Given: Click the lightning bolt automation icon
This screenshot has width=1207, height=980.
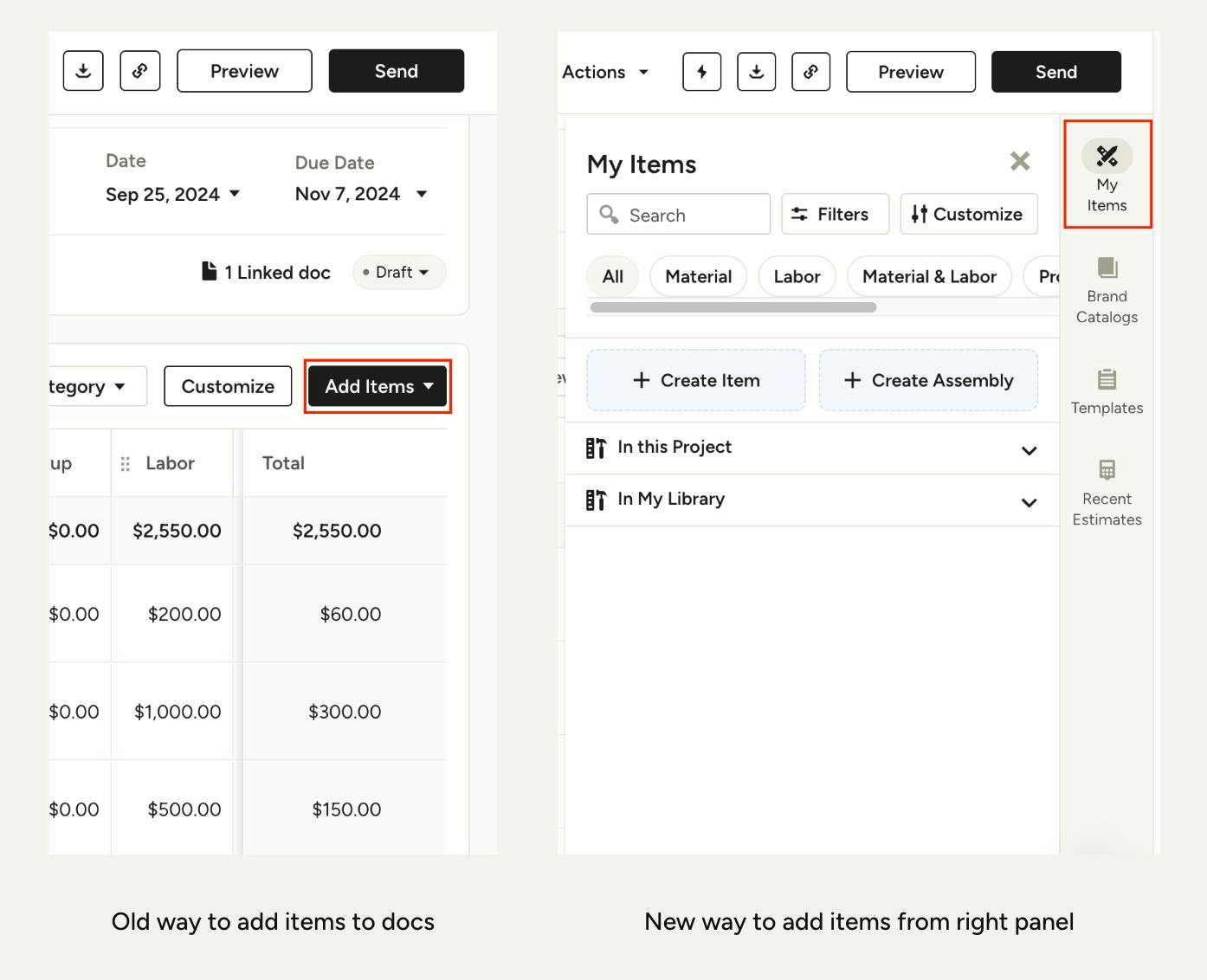Looking at the screenshot, I should [x=701, y=72].
